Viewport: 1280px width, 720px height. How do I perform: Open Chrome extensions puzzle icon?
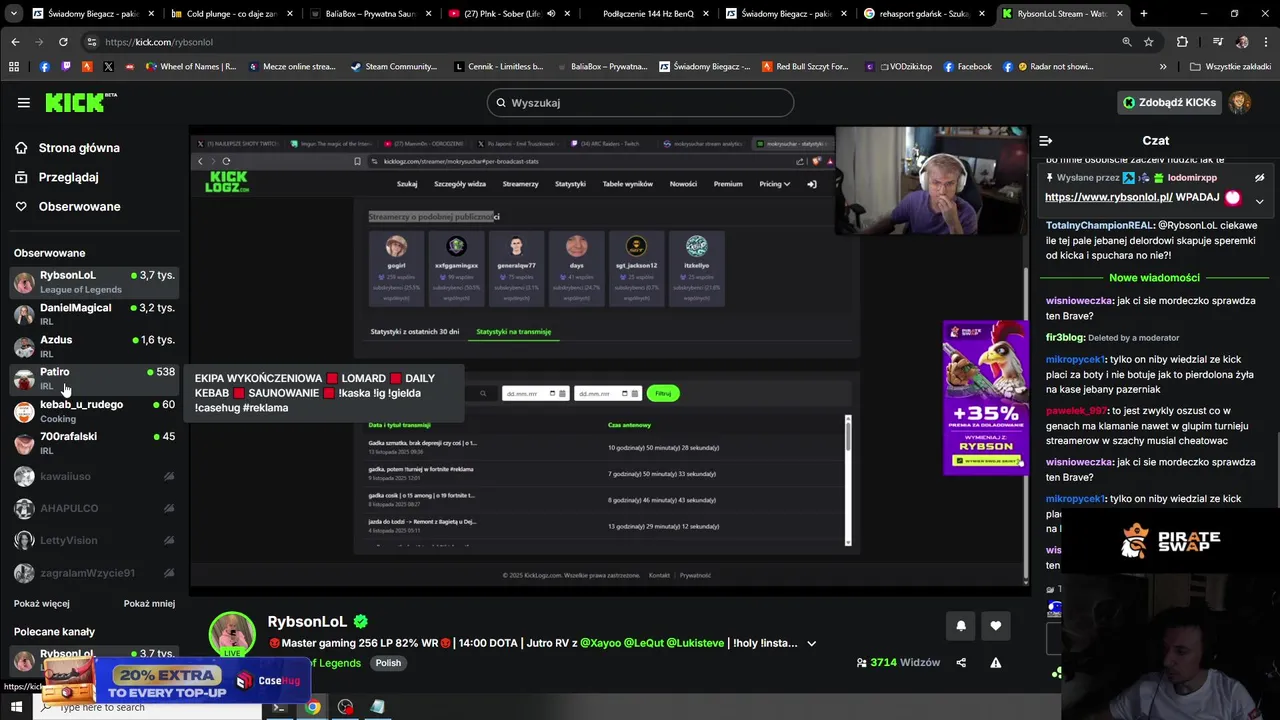point(1183,42)
